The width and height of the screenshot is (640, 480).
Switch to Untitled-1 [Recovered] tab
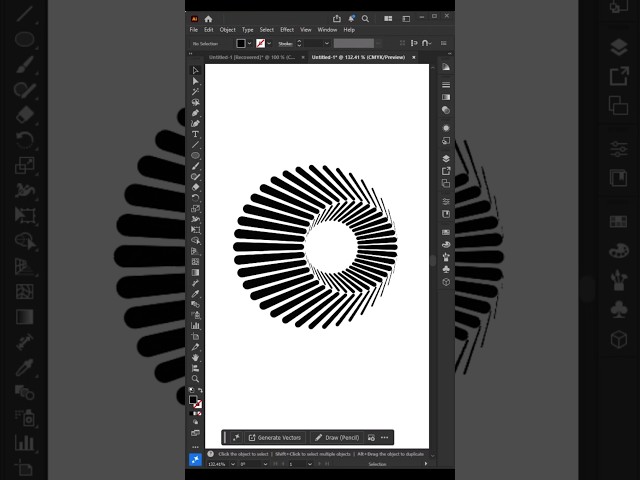pyautogui.click(x=252, y=58)
